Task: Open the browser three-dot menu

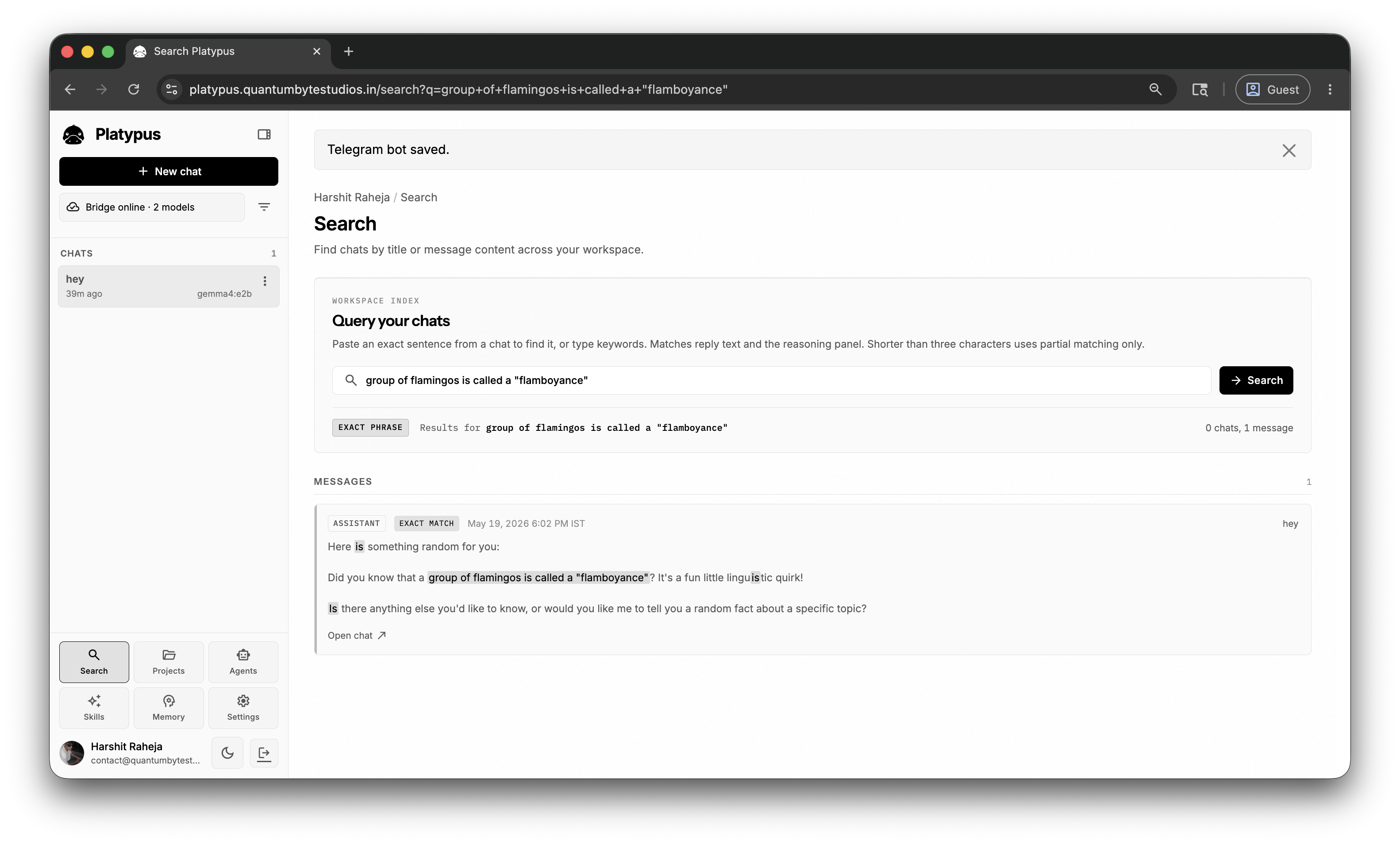Action: click(x=1330, y=89)
